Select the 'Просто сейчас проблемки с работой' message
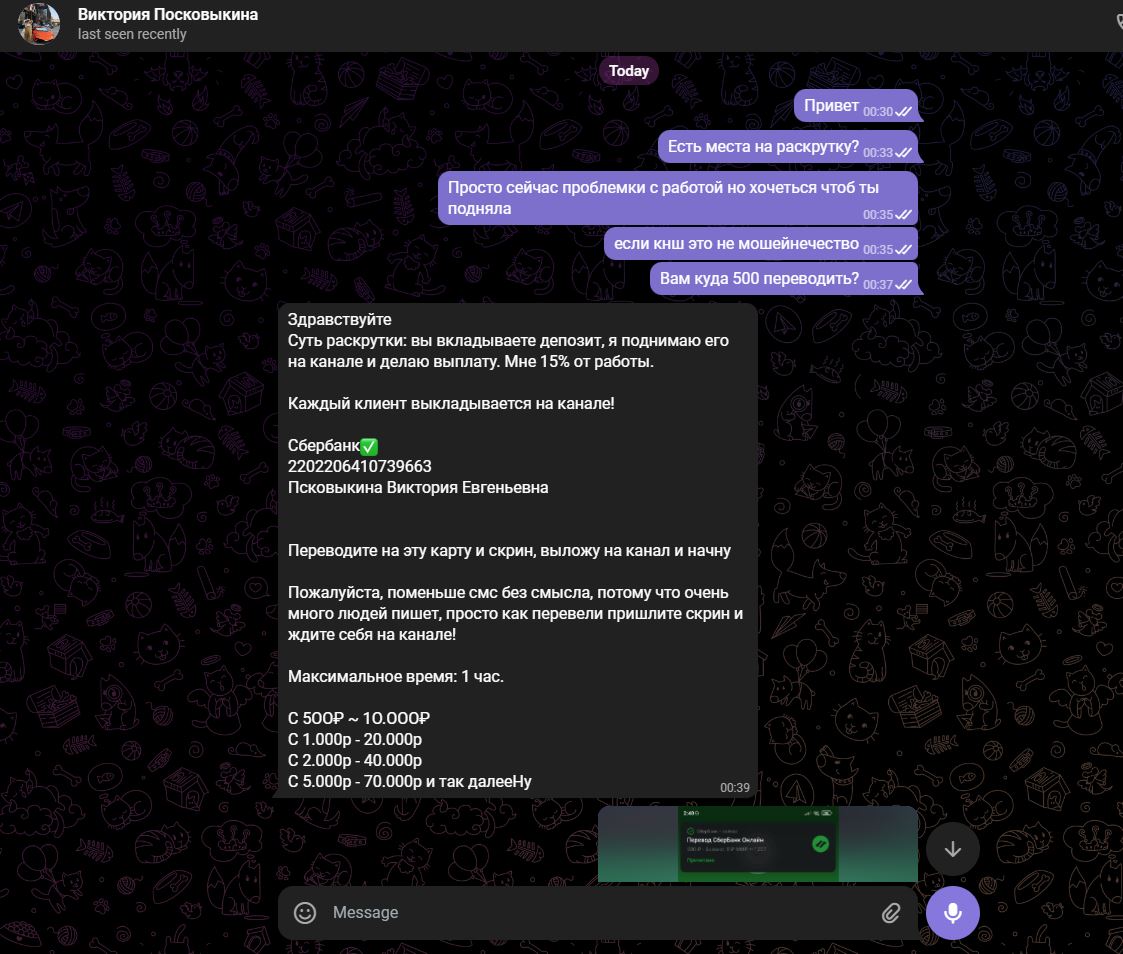The height and width of the screenshot is (954, 1123). pyautogui.click(x=678, y=198)
